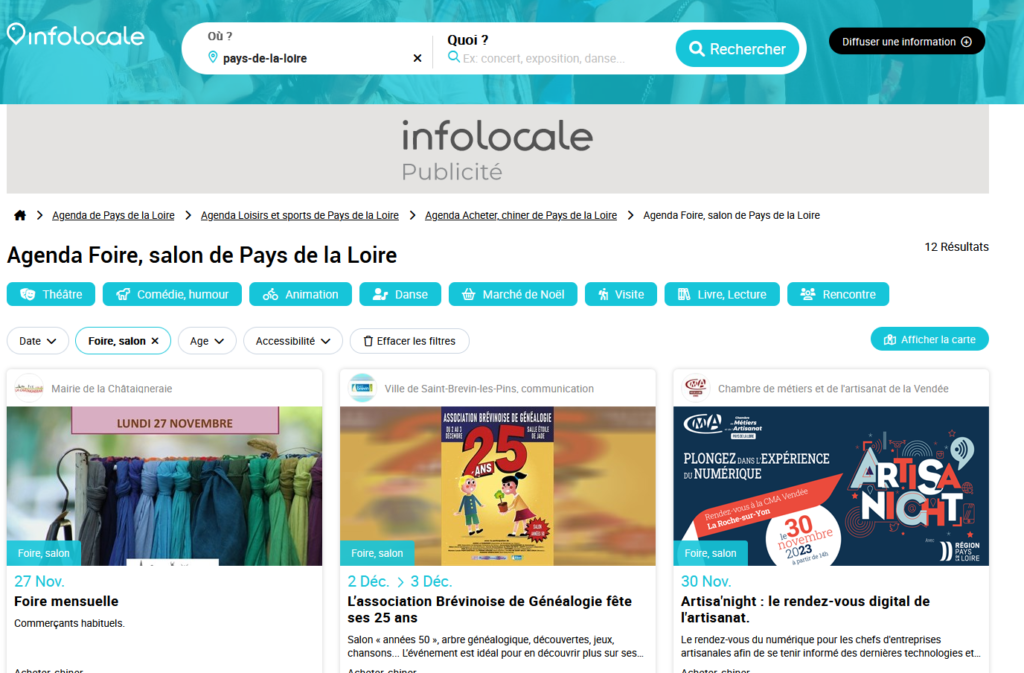The image size is (1024, 673).
Task: Clear the pays-de-la-loire location field
Action: tap(417, 58)
